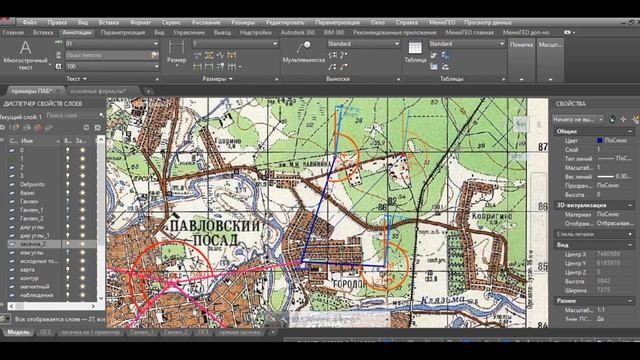Open the Ганзен_1 layout tab
This screenshot has width=640, height=360.
[142, 332]
